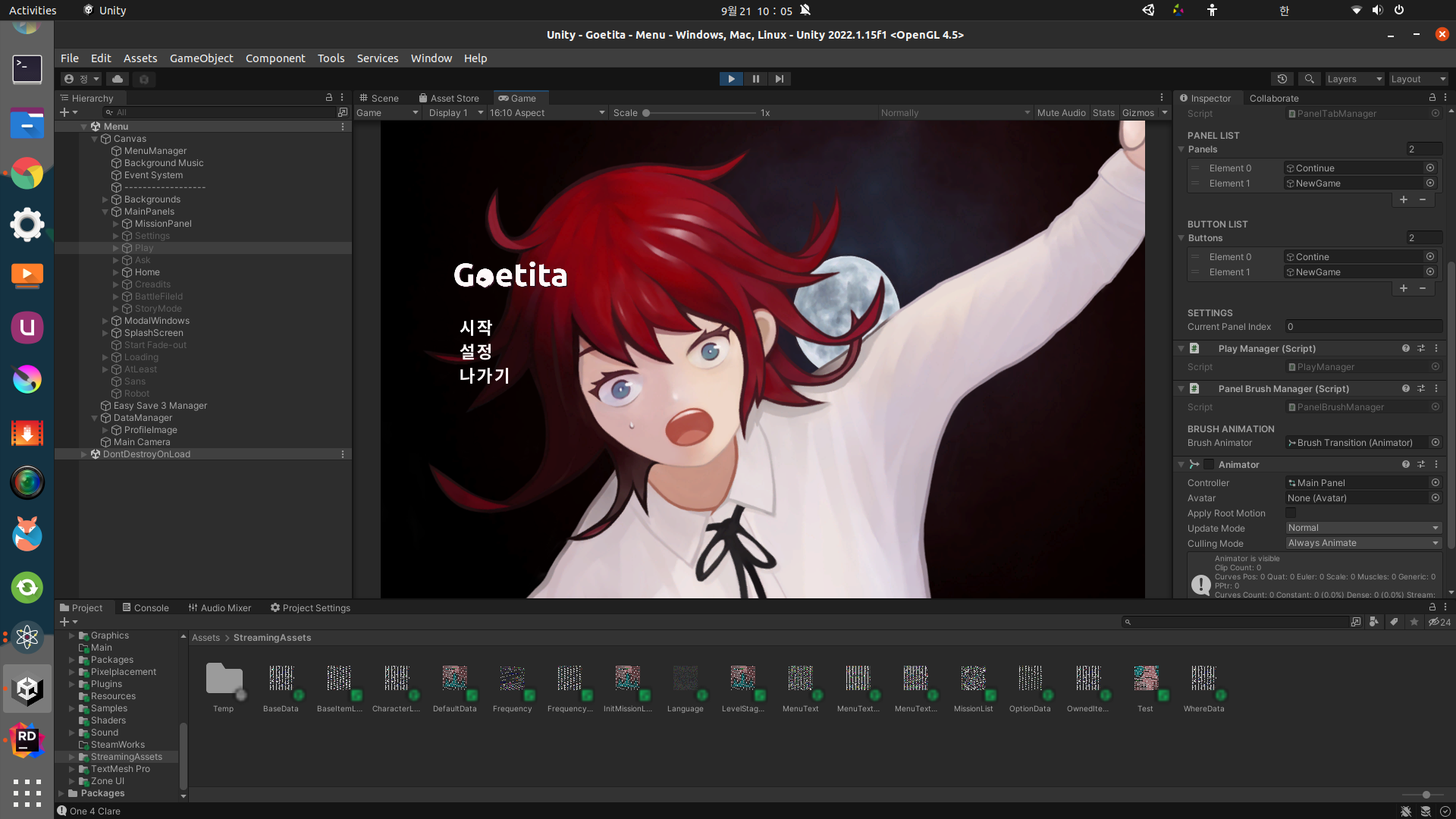Lock the Project panel
Screen dimensions: 1456x819
point(1432,607)
